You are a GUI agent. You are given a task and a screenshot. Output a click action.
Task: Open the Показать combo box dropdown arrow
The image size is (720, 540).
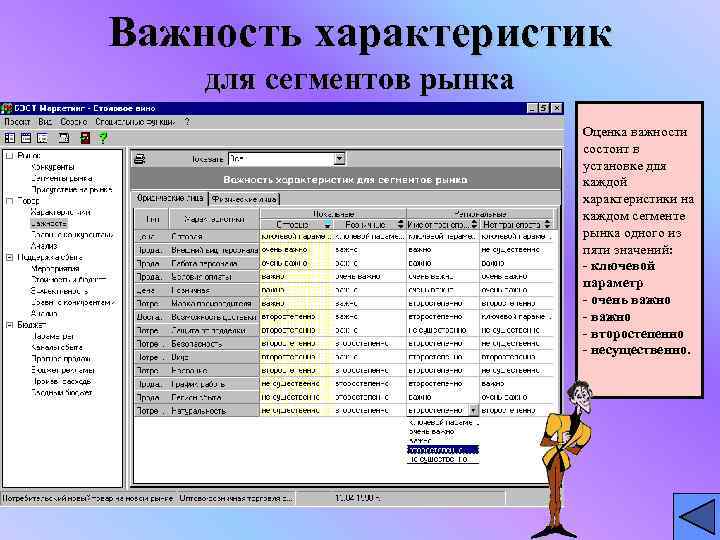pyautogui.click(x=339, y=159)
